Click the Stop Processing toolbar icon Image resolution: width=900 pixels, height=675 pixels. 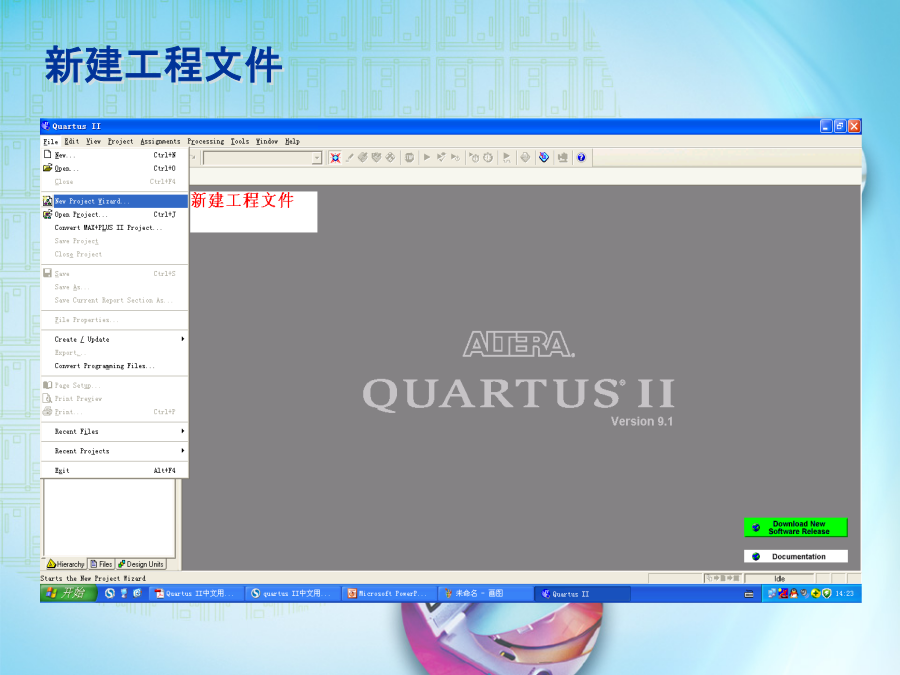pyautogui.click(x=409, y=158)
